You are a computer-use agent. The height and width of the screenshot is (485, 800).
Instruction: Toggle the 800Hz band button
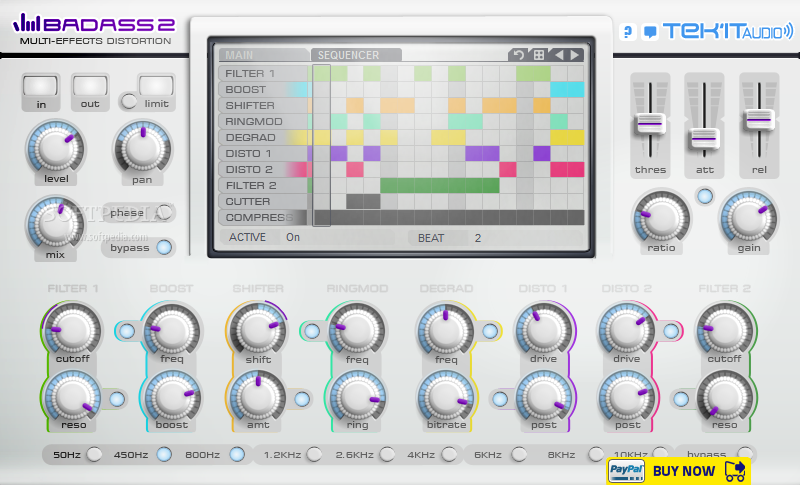coord(237,454)
